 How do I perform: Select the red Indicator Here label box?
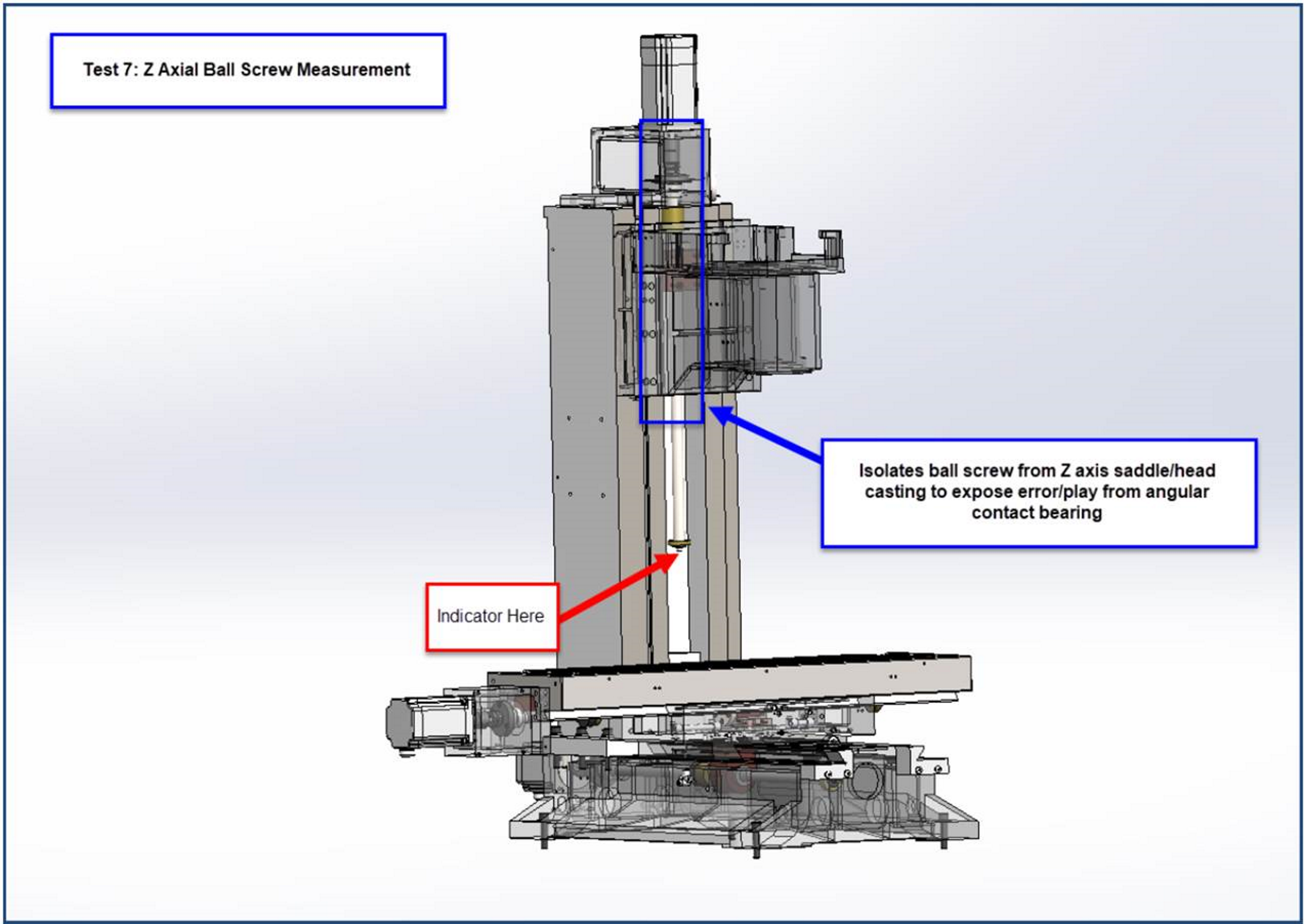click(x=491, y=616)
